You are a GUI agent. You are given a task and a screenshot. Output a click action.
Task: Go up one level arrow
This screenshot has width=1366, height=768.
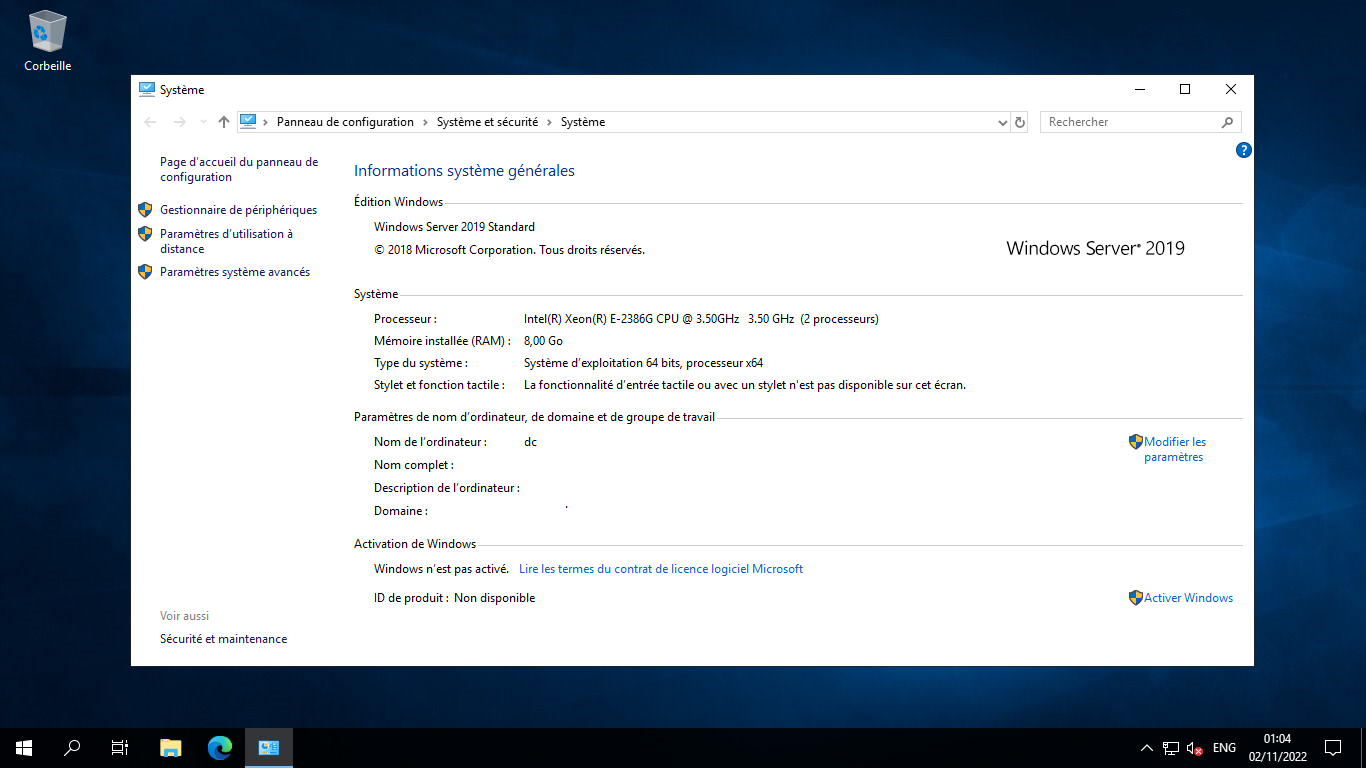pyautogui.click(x=224, y=122)
